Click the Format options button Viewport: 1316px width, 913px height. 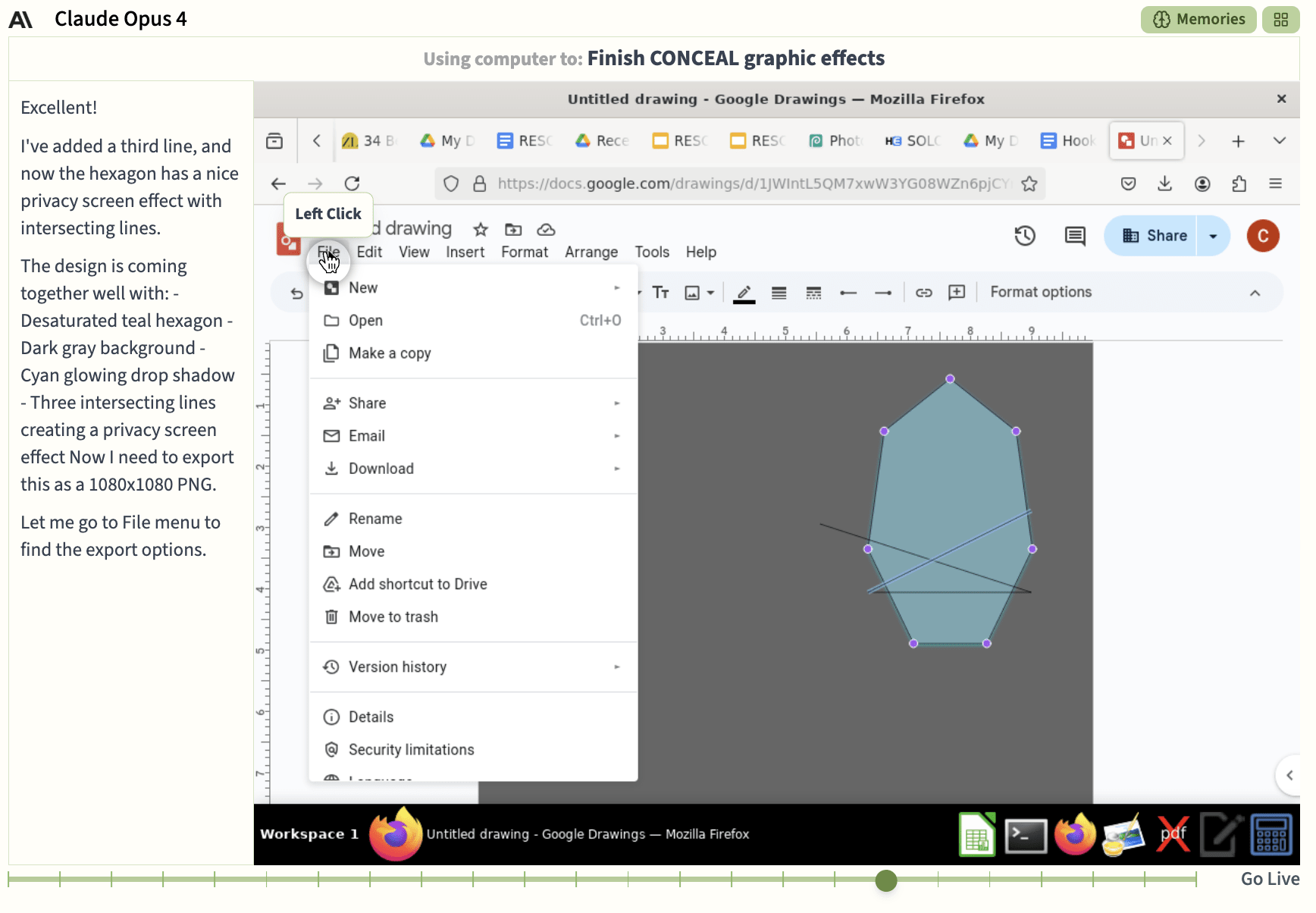pos(1040,292)
